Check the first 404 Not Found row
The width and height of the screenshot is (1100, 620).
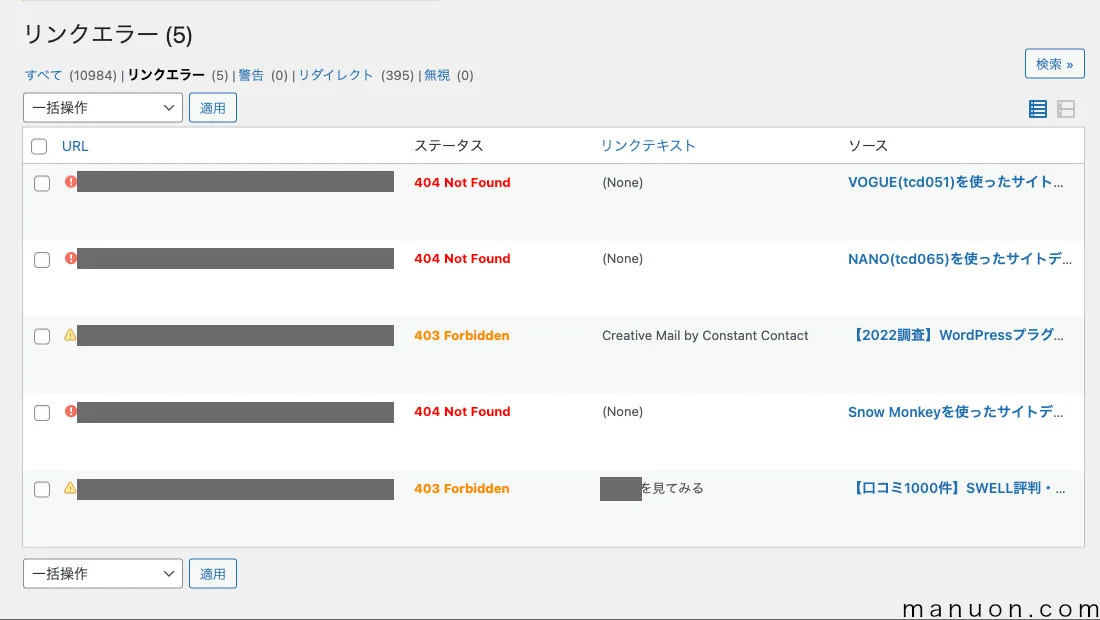coord(41,182)
